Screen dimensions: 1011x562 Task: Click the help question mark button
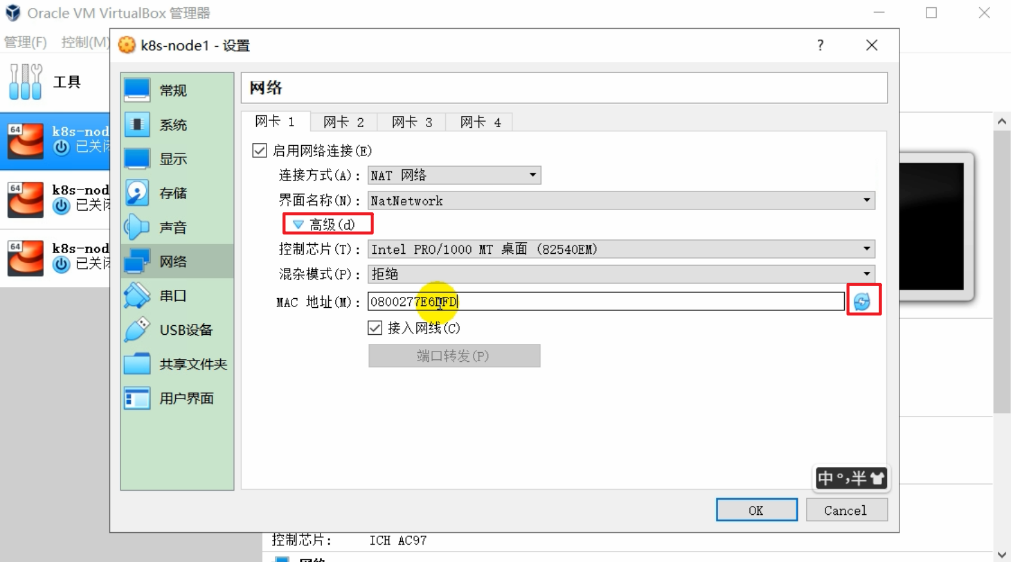pos(820,45)
